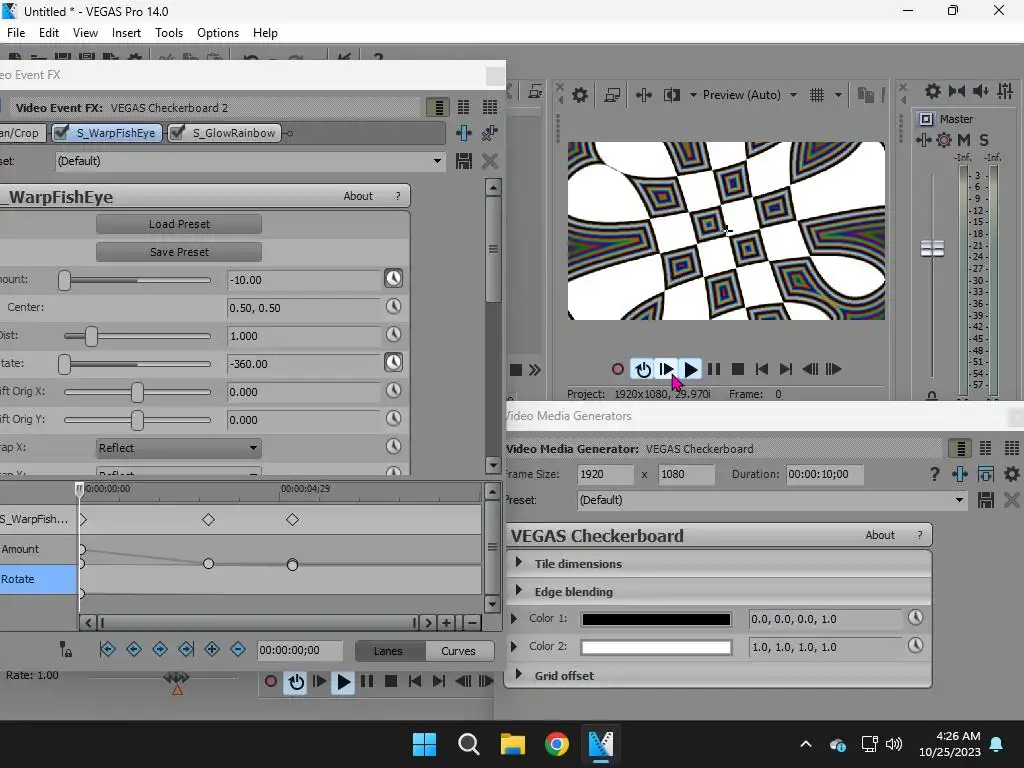Open the File menu
The image size is (1024, 768).
[x=16, y=33]
